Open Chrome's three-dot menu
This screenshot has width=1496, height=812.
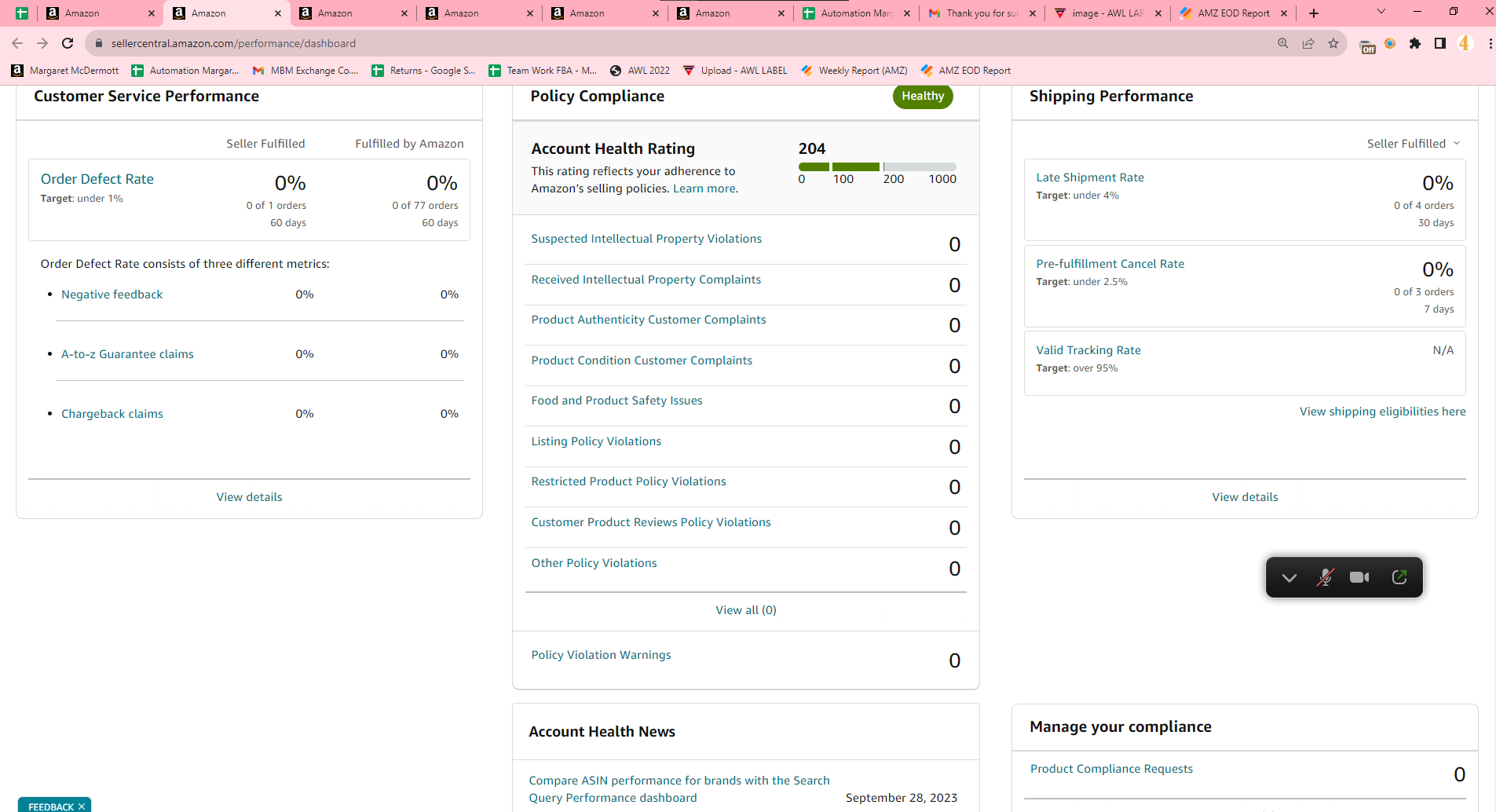(x=1490, y=43)
